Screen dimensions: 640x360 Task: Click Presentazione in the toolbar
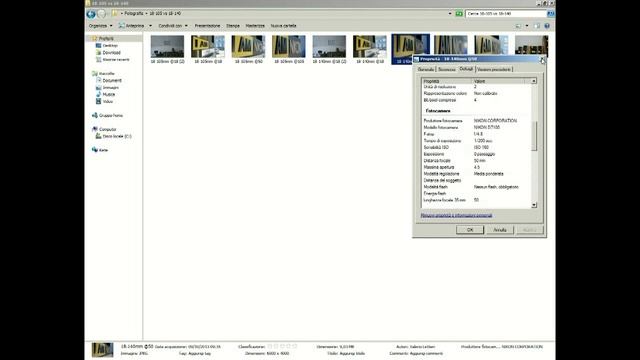click(207, 26)
